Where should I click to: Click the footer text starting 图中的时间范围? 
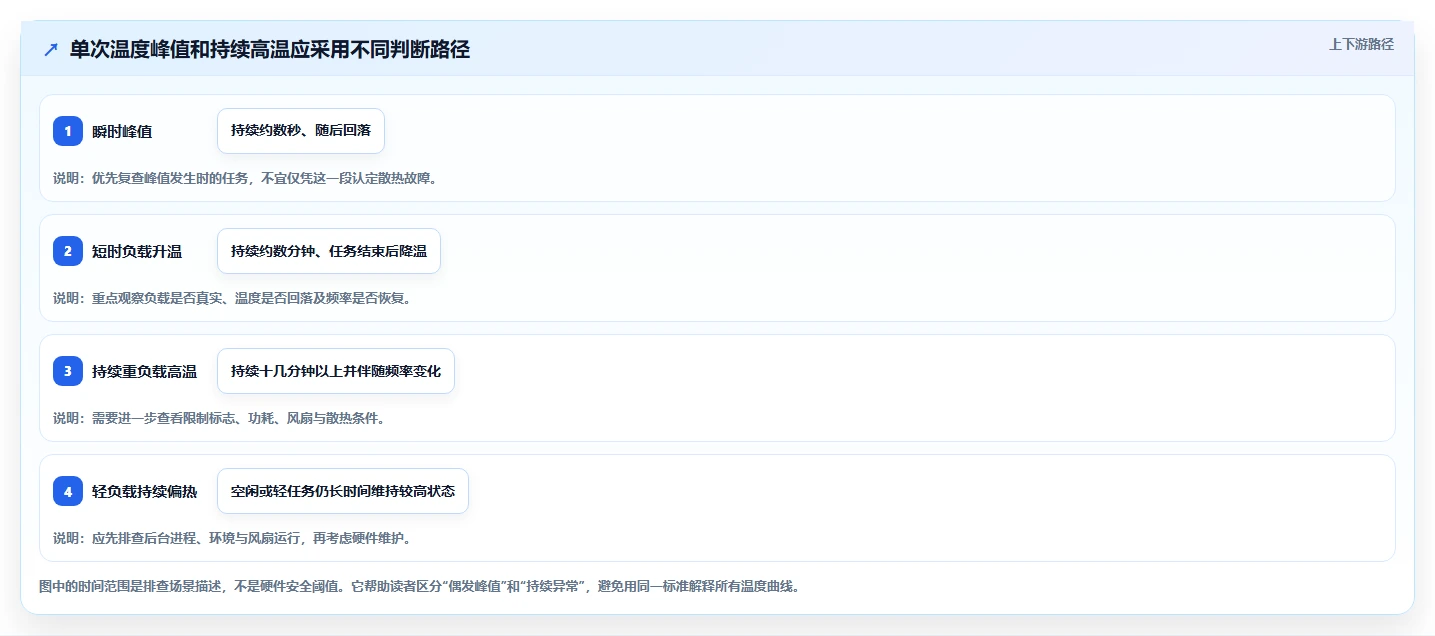coord(419,586)
